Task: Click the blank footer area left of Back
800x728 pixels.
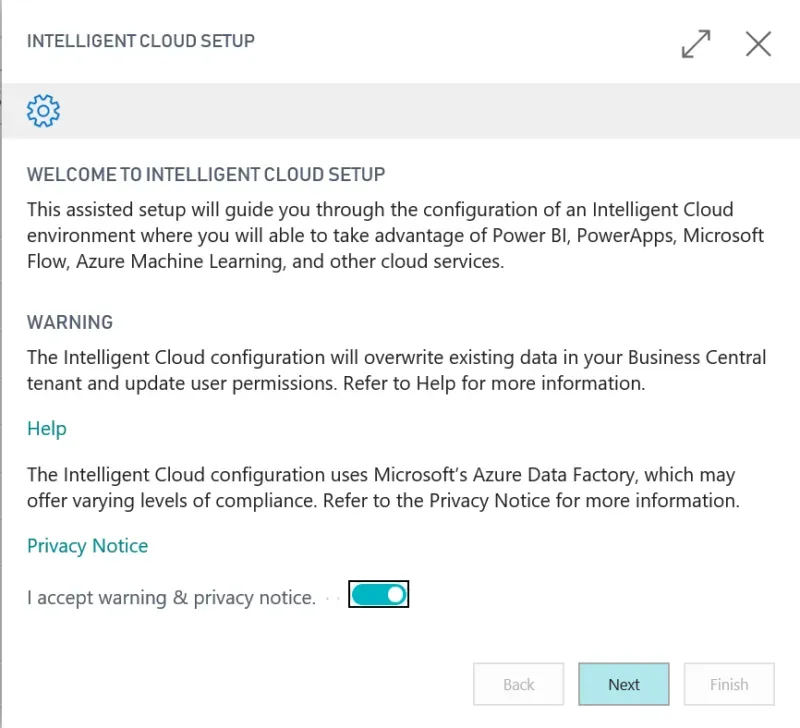Action: click(240, 685)
